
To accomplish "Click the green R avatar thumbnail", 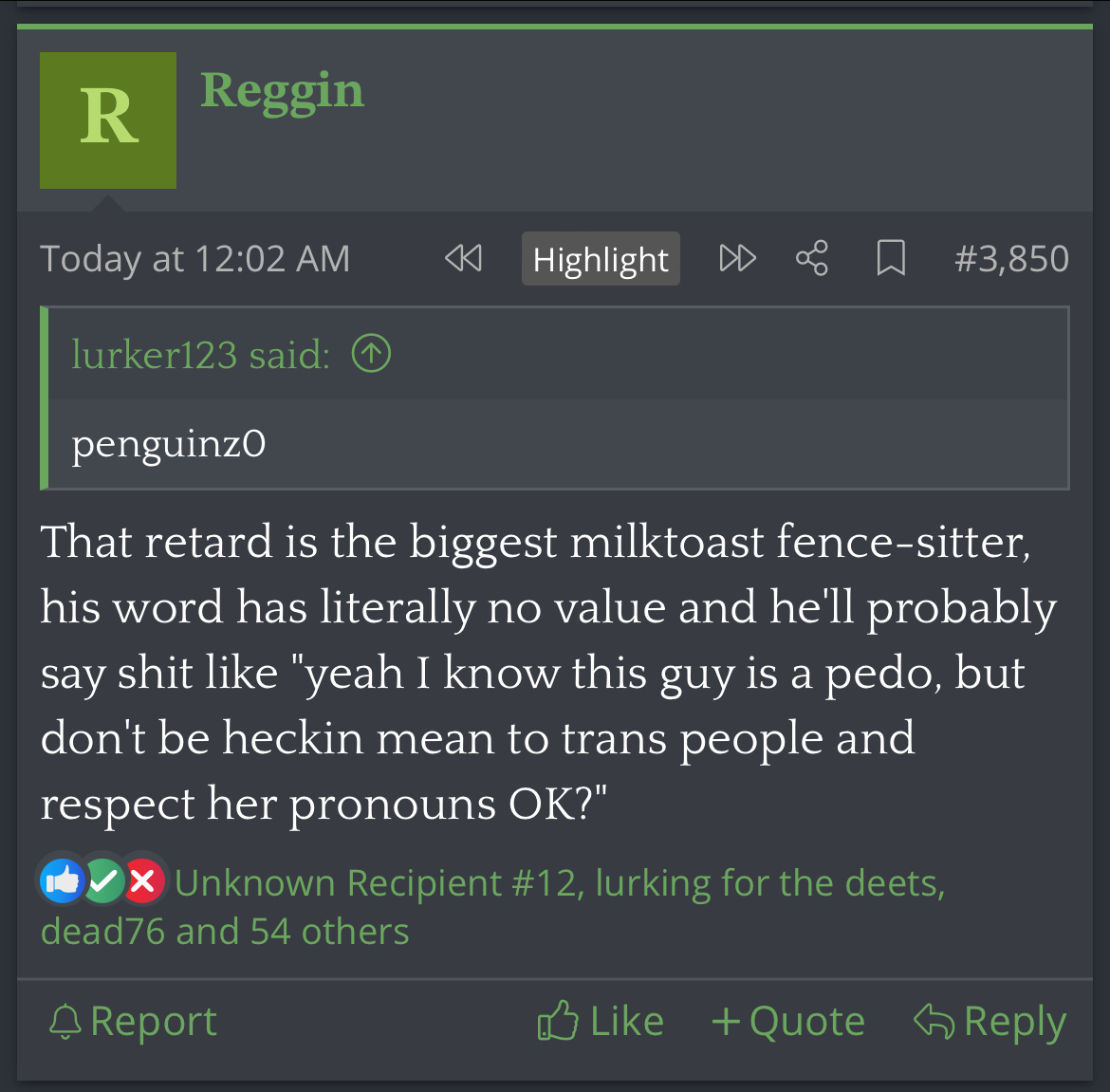I will point(108,120).
